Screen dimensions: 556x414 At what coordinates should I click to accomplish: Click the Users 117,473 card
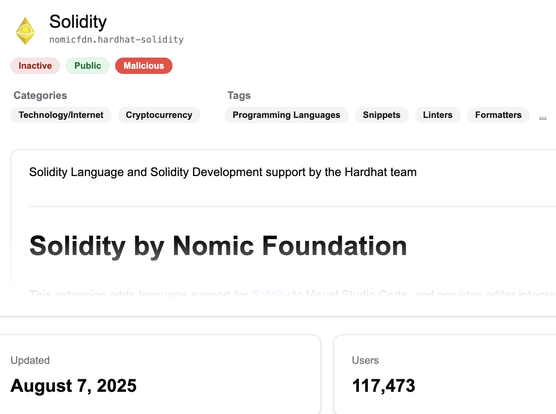[x=445, y=374]
